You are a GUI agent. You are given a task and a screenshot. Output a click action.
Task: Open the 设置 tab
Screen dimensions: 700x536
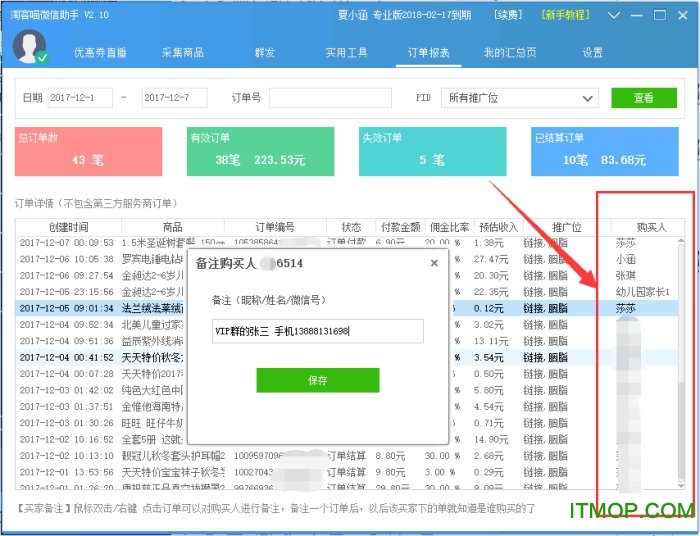592,53
